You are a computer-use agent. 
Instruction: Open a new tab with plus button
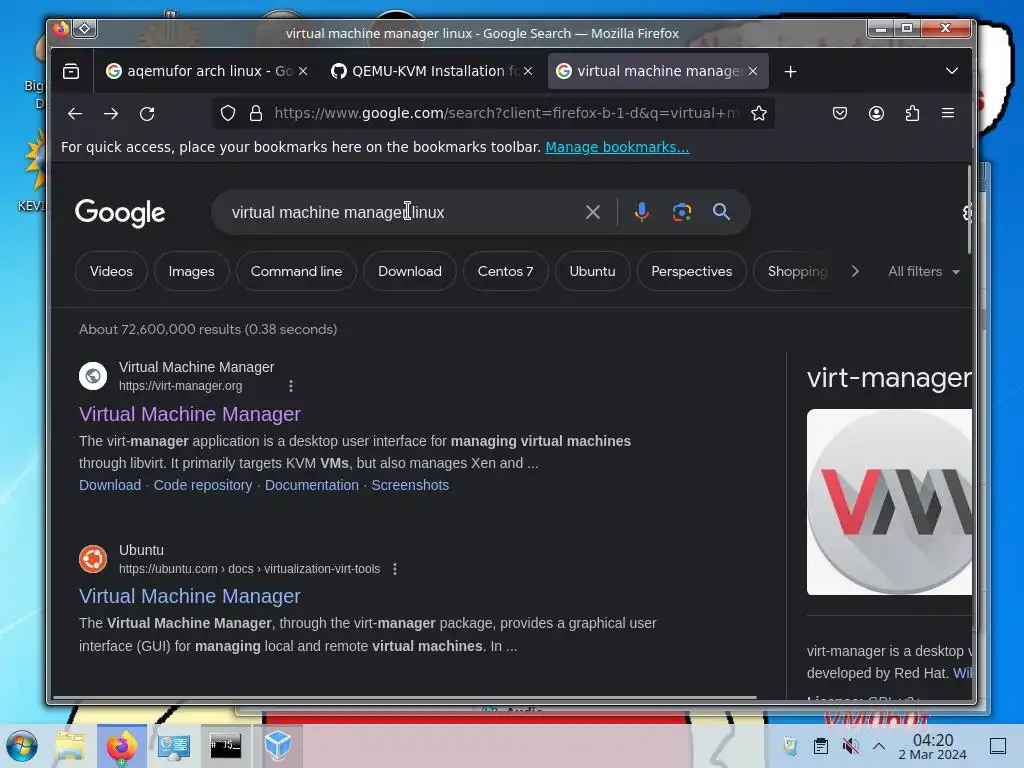[x=791, y=71]
